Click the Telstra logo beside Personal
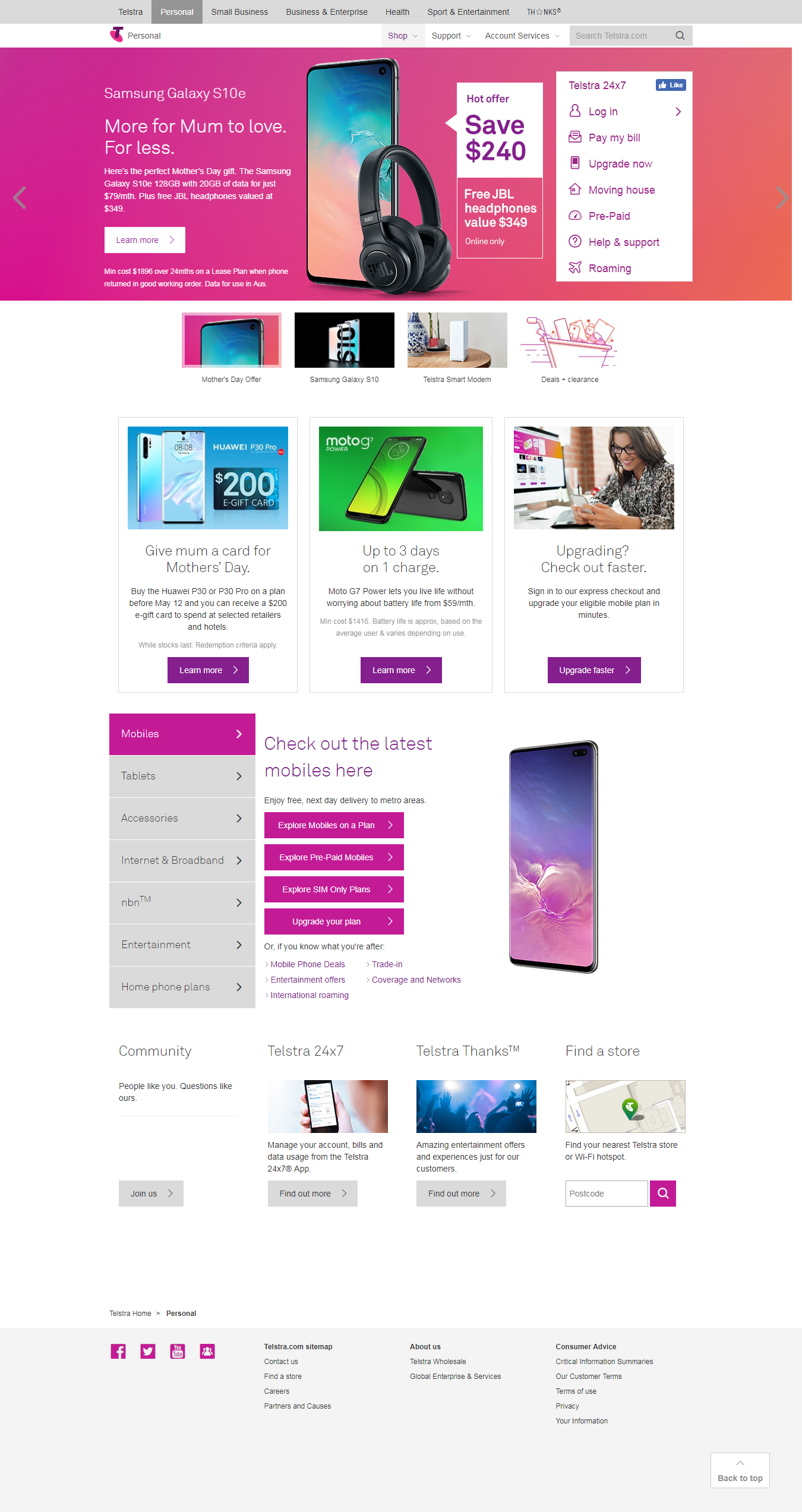Image resolution: width=802 pixels, height=1512 pixels. [117, 34]
